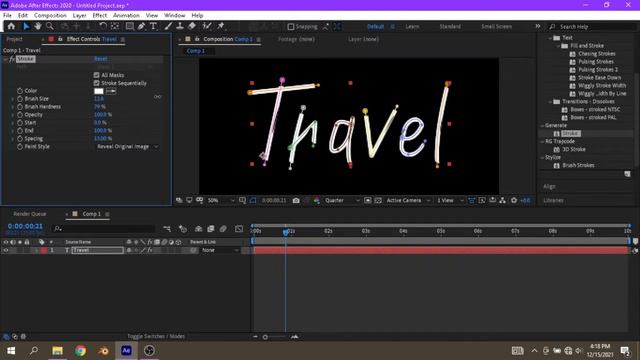Click the composition flowchart icon
Viewport: 640px width, 360px height.
tap(502, 200)
